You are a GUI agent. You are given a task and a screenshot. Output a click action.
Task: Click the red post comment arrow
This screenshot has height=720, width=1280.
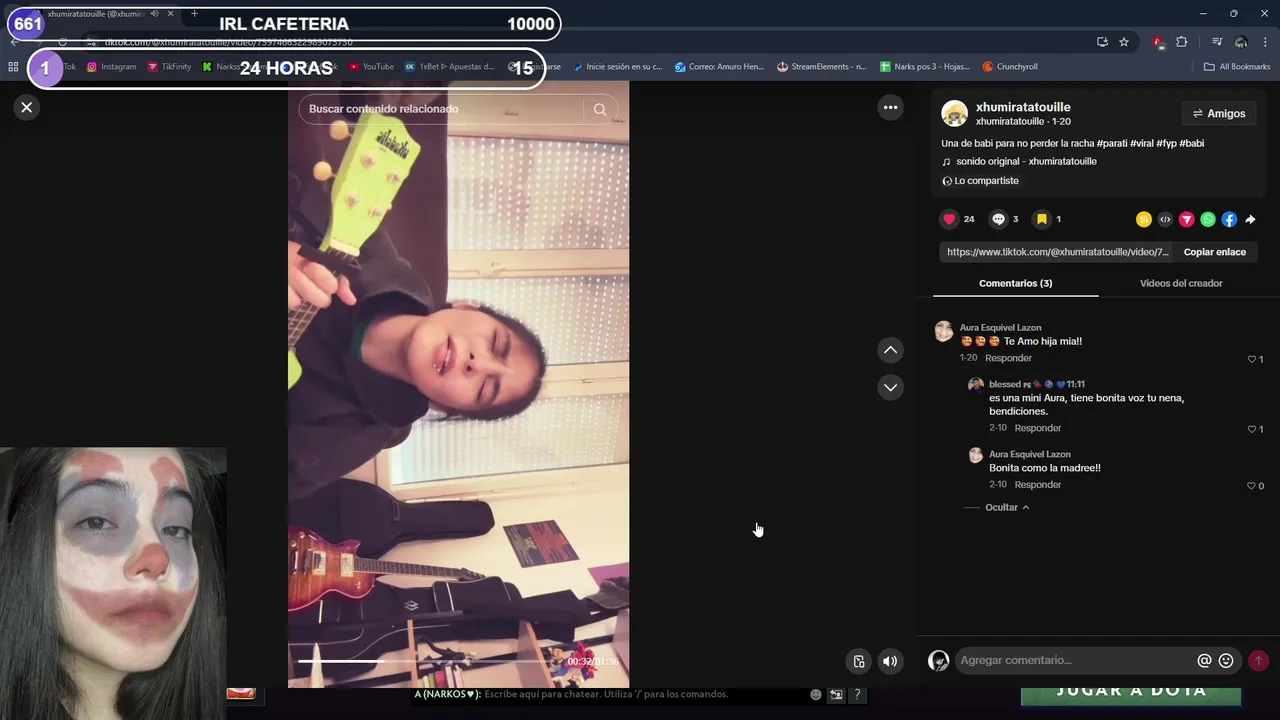(x=1258, y=660)
